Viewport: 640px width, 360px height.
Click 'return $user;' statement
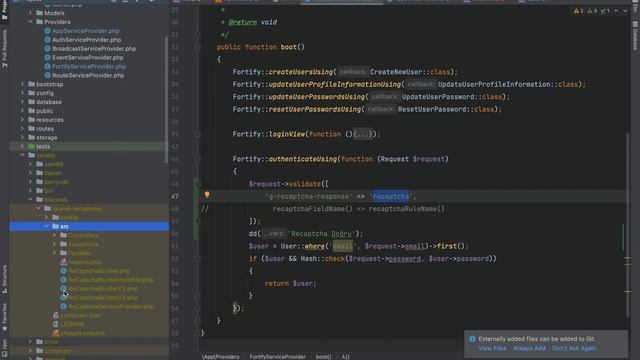pyautogui.click(x=290, y=283)
